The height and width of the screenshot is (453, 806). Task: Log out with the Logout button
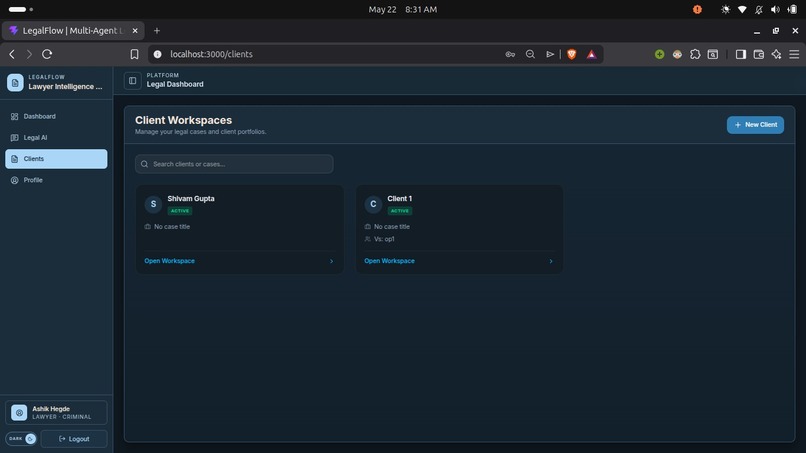(74, 439)
